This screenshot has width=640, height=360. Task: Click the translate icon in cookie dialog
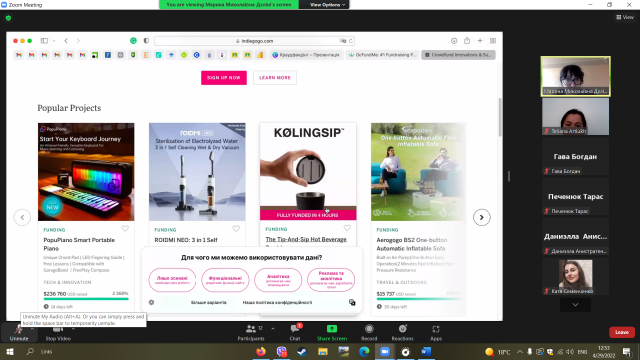(x=352, y=302)
